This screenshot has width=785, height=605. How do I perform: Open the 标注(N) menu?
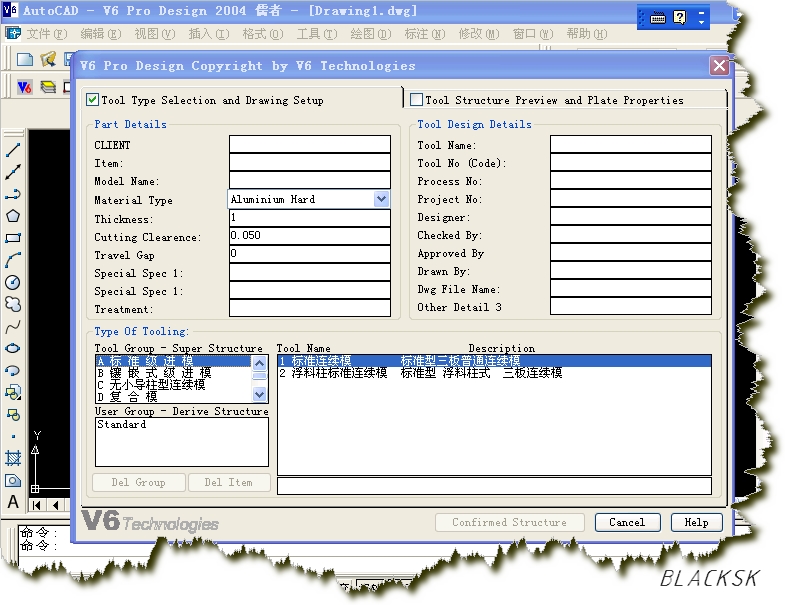425,34
